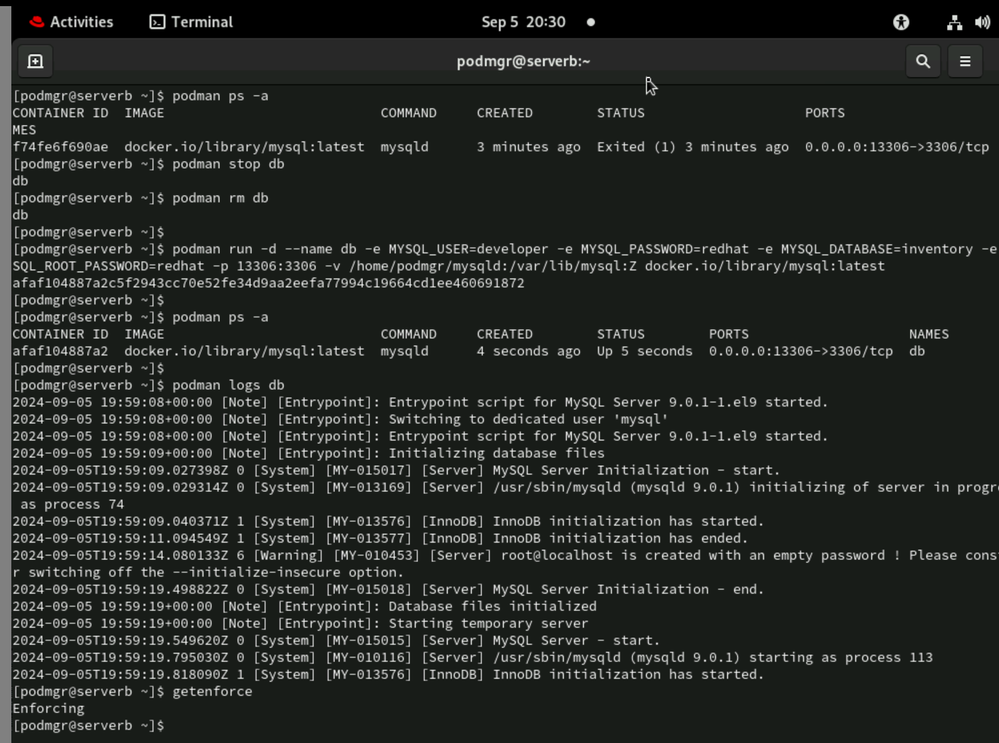Click the NAMES column header
Image resolution: width=999 pixels, height=743 pixels.
(929, 334)
